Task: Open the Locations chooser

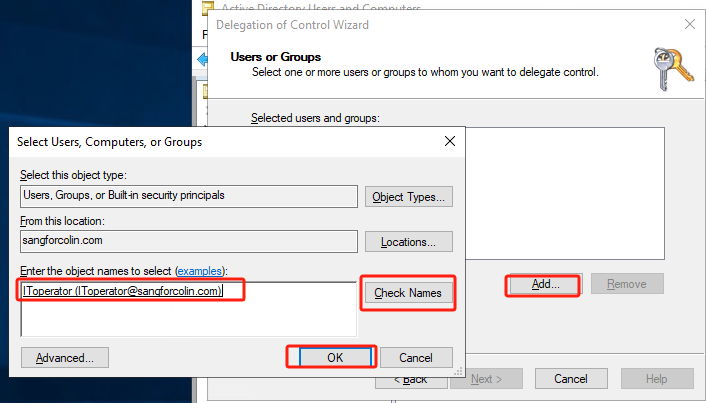Action: pyautogui.click(x=408, y=242)
